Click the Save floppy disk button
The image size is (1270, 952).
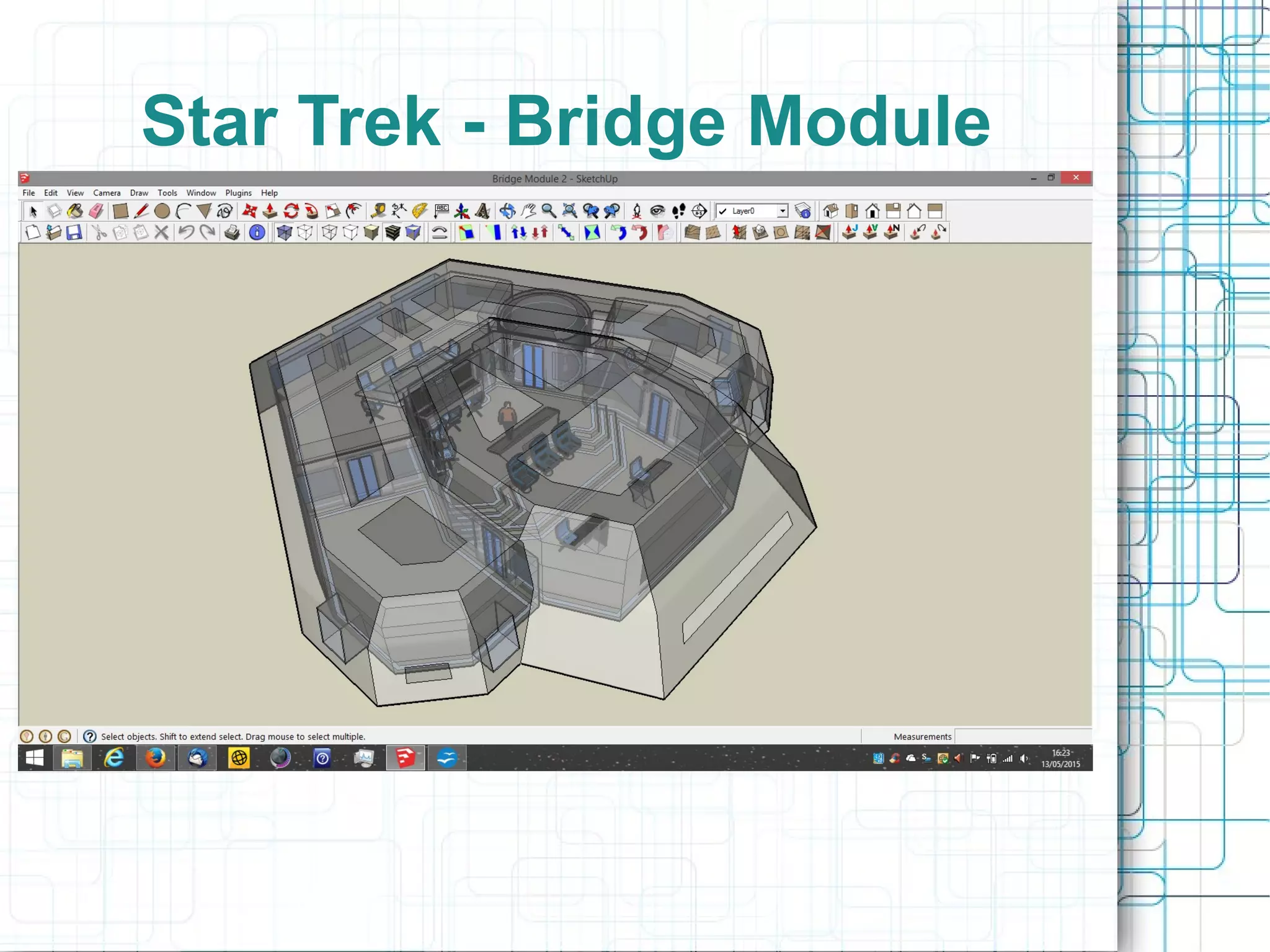(x=74, y=233)
